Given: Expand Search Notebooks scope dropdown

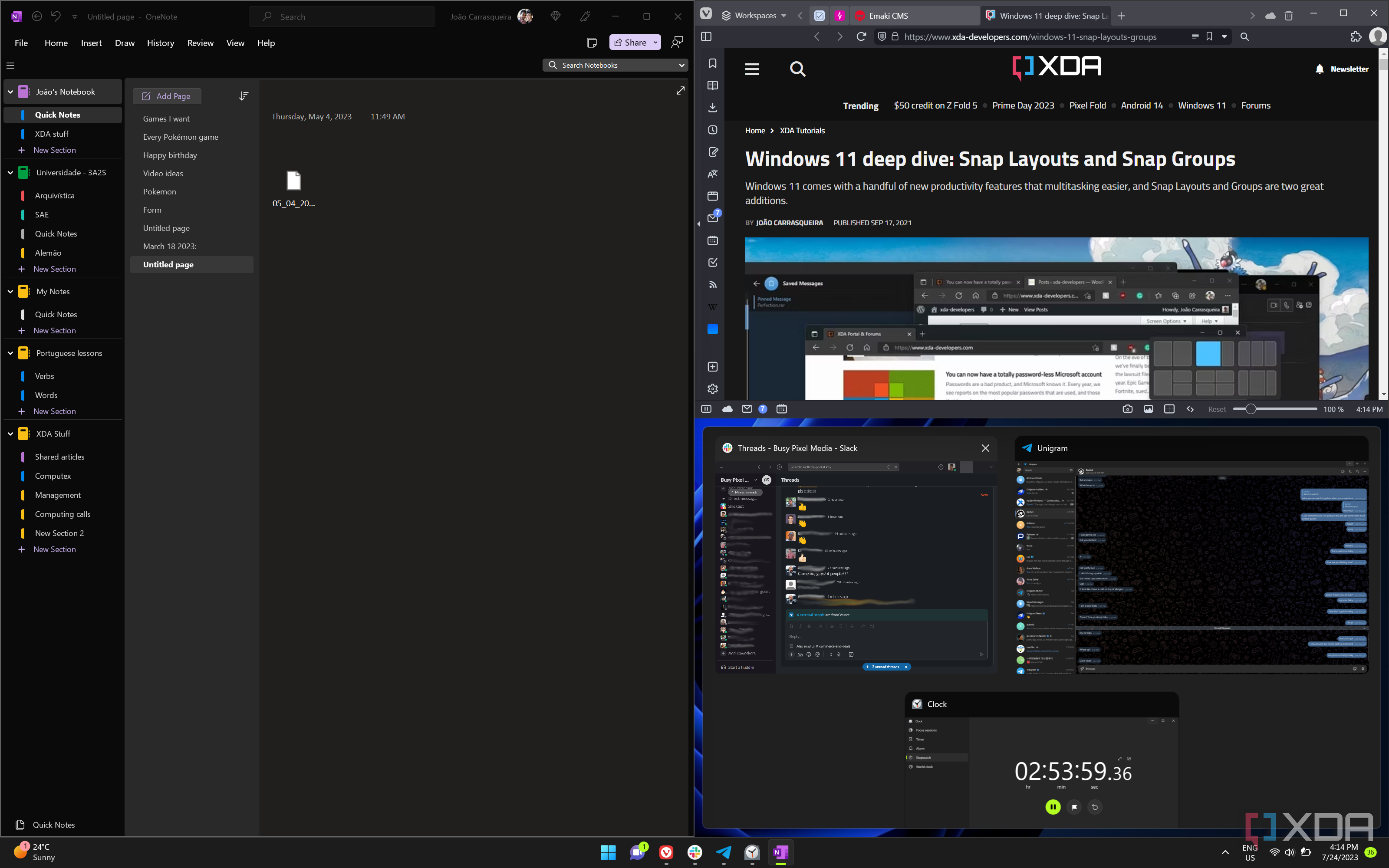Looking at the screenshot, I should [x=681, y=66].
